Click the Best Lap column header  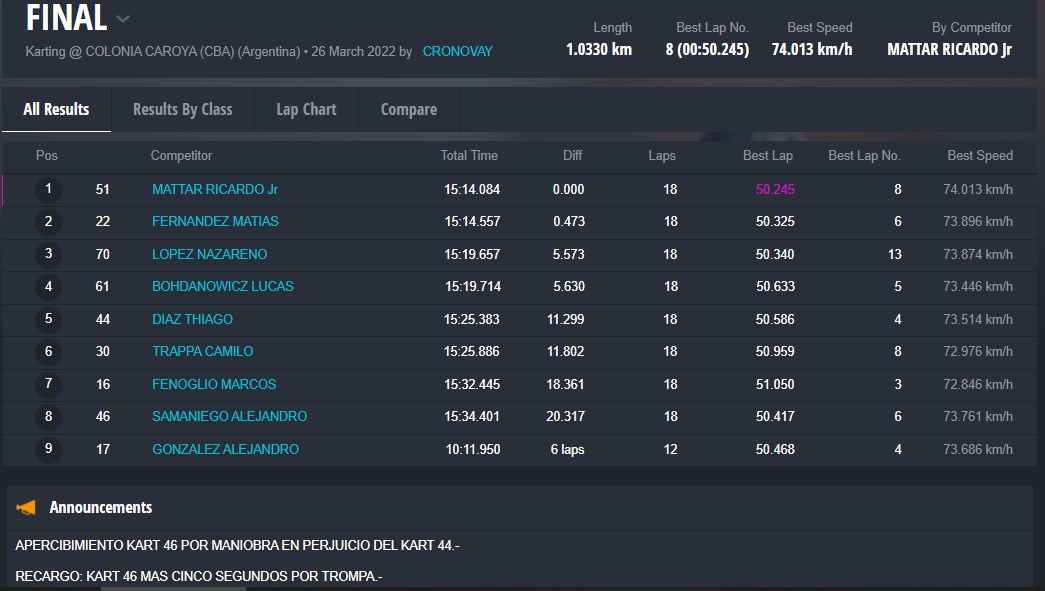(x=767, y=156)
